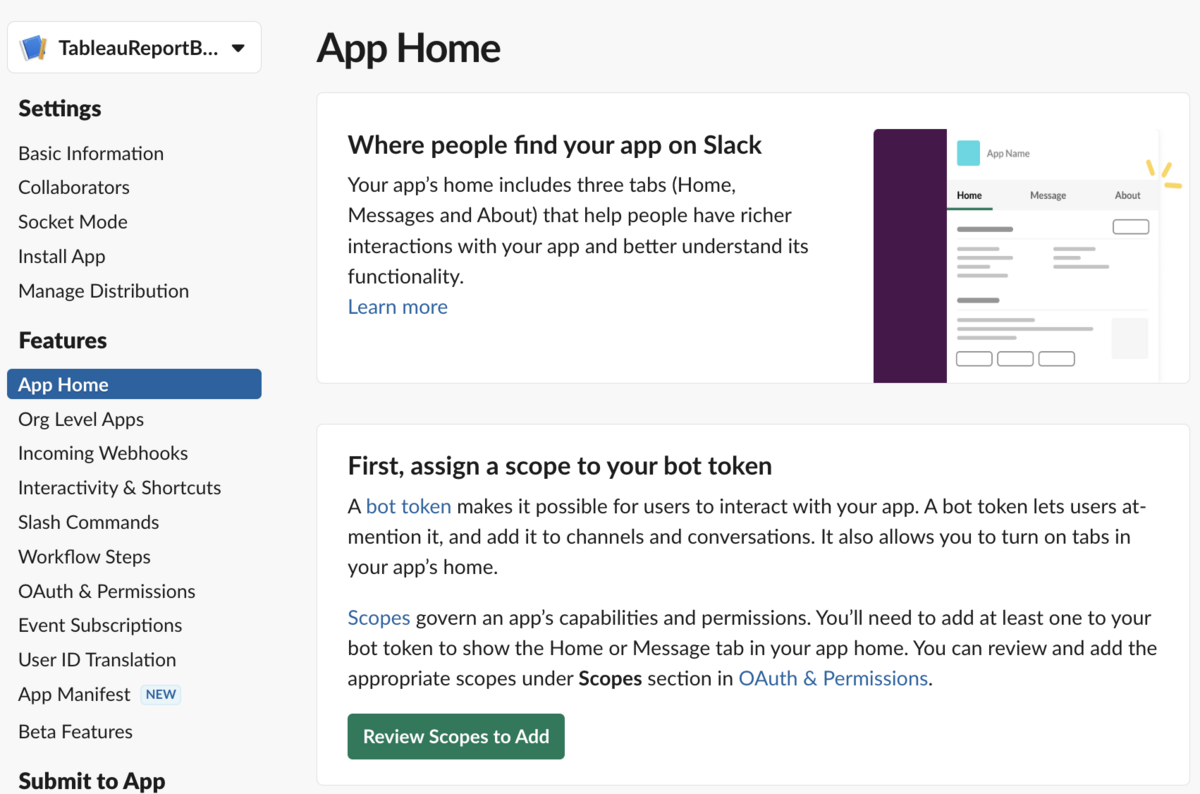Click the NEW badge beside App Manifest
Viewport: 1200px width, 794px height.
click(x=160, y=694)
